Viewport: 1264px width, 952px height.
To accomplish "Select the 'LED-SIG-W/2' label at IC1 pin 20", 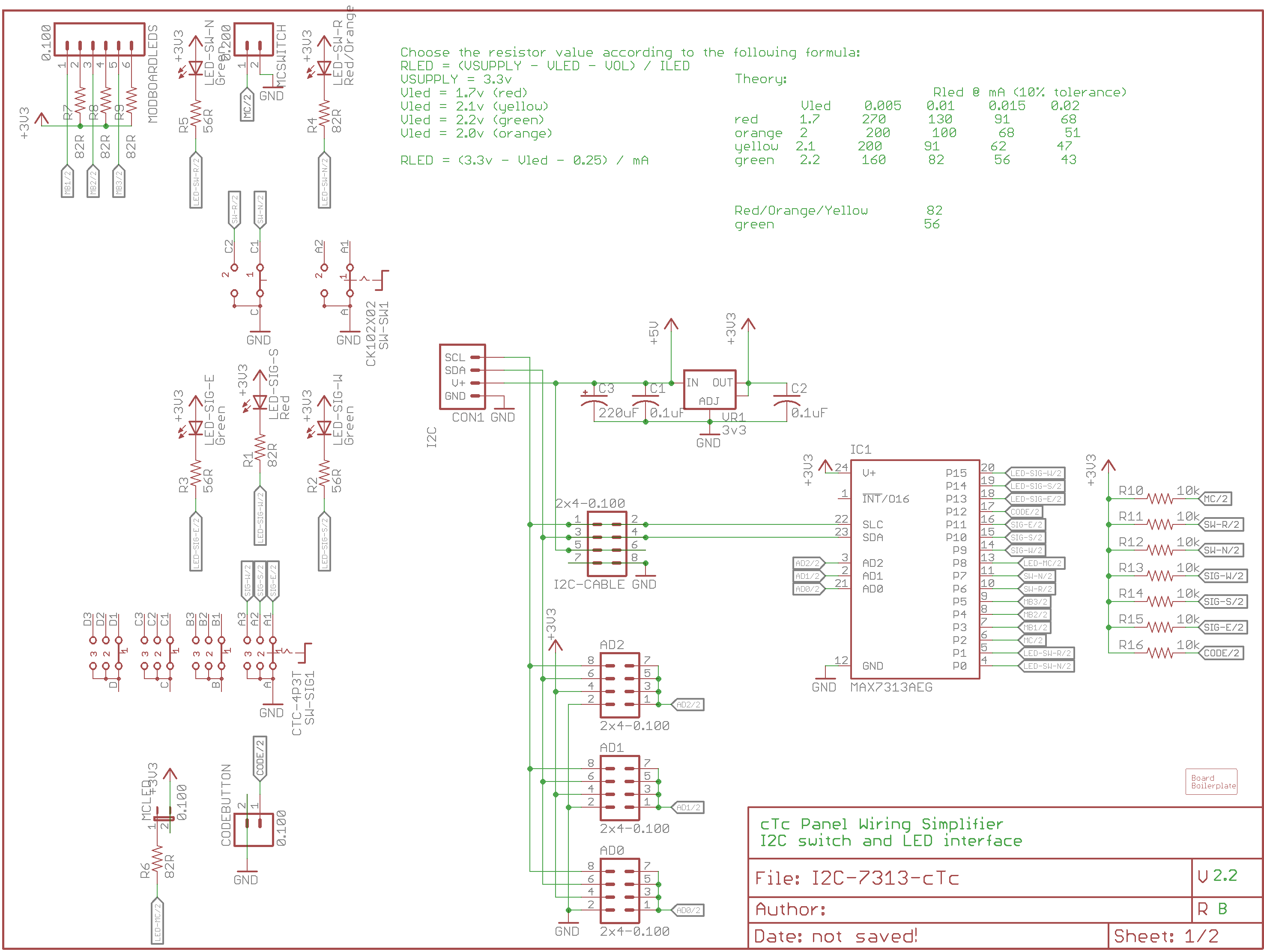I will [x=1035, y=473].
